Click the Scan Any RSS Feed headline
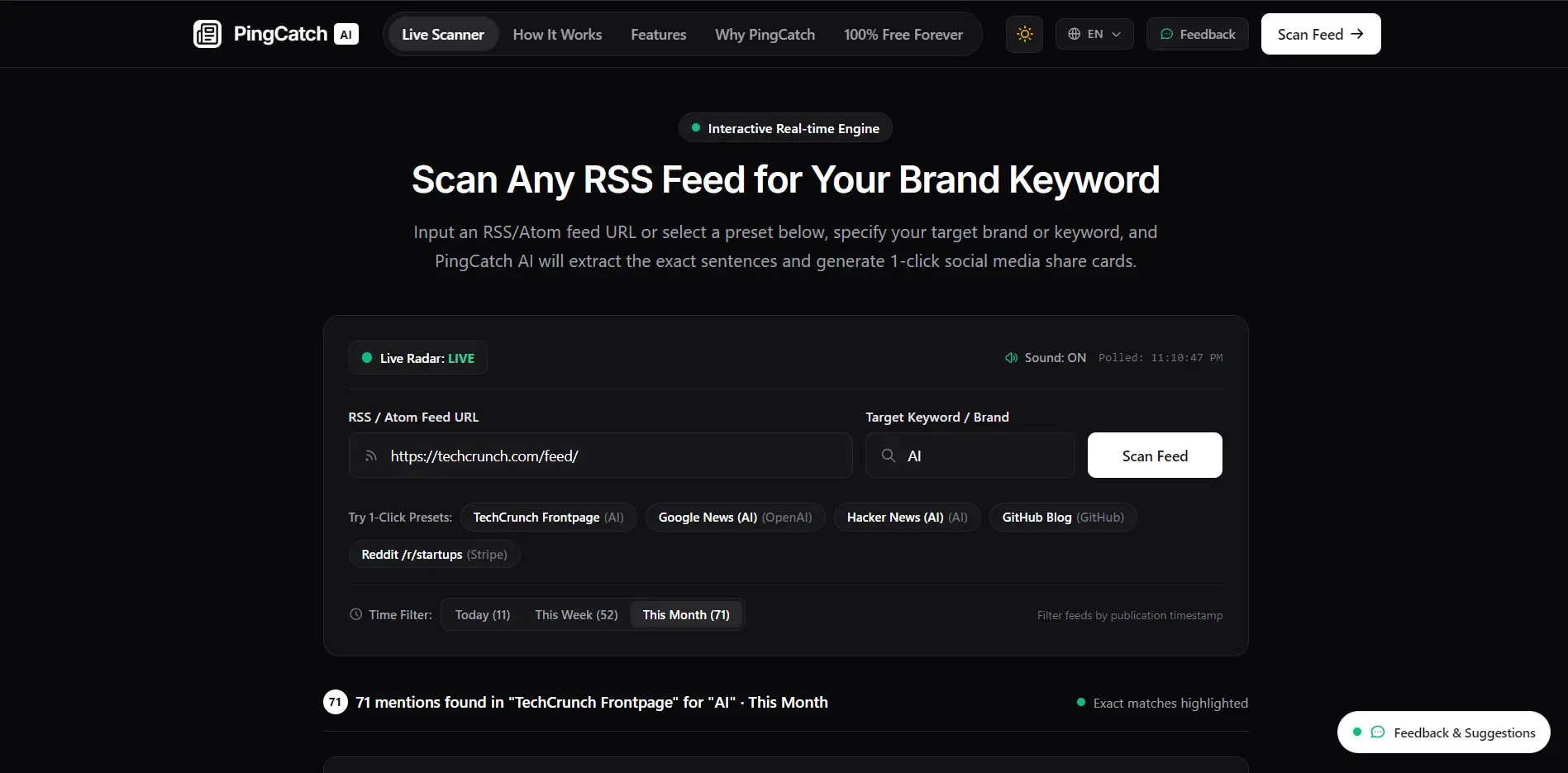The width and height of the screenshot is (1568, 773). click(x=785, y=179)
